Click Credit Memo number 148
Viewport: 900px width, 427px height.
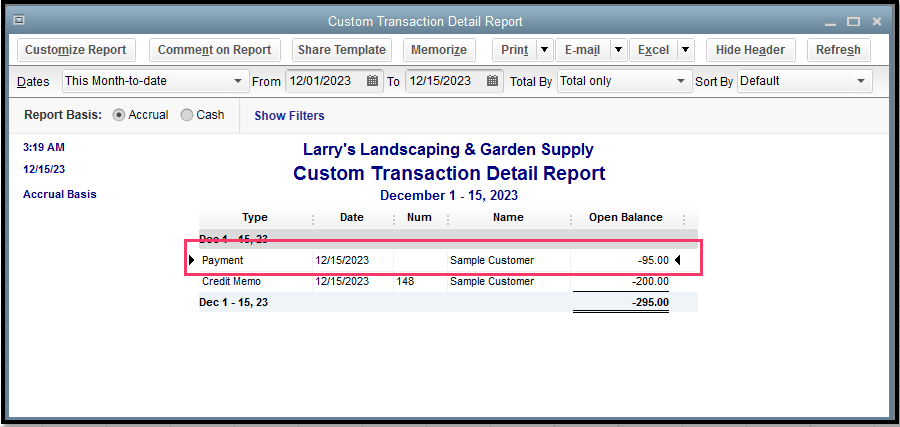pos(405,282)
